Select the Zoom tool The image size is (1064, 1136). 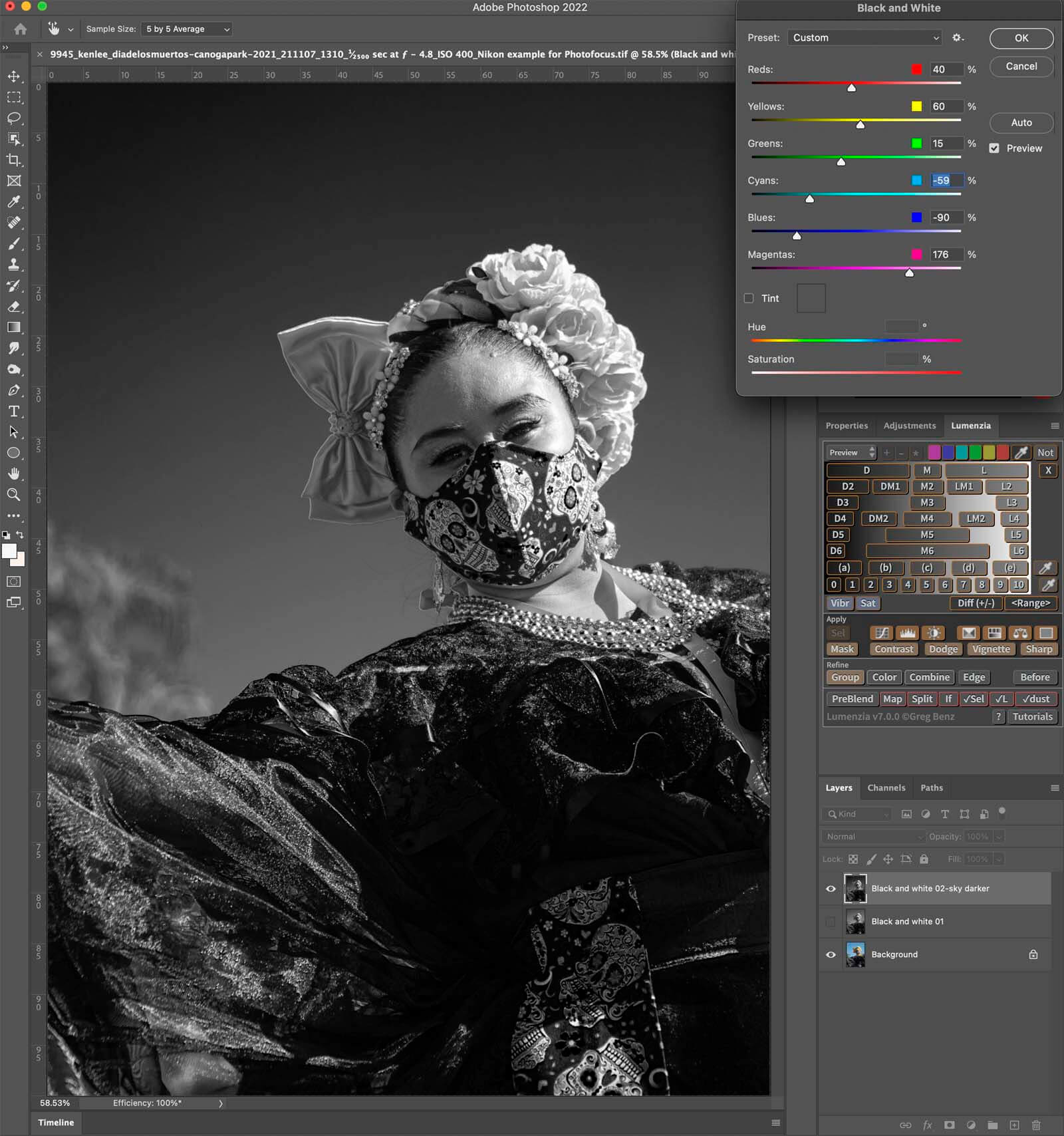click(13, 494)
